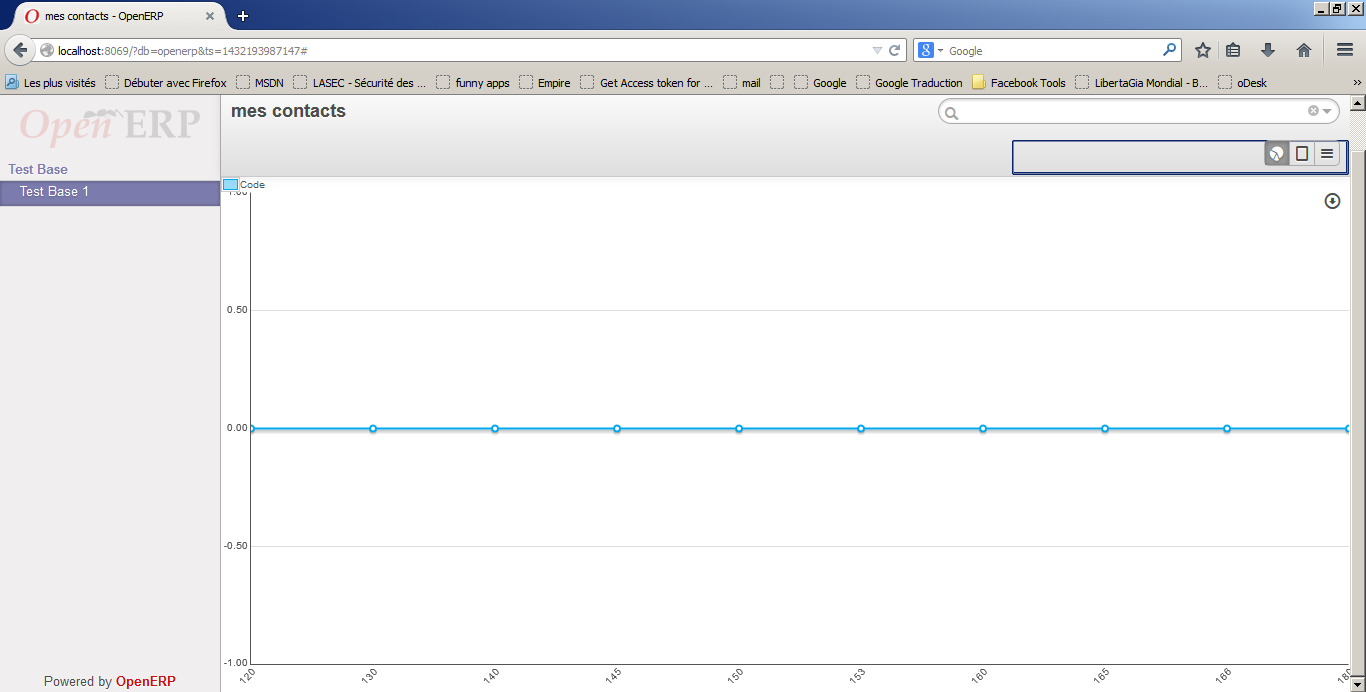1366x692 pixels.
Task: Open Débuter avec Firefox bookmark
Action: [166, 83]
